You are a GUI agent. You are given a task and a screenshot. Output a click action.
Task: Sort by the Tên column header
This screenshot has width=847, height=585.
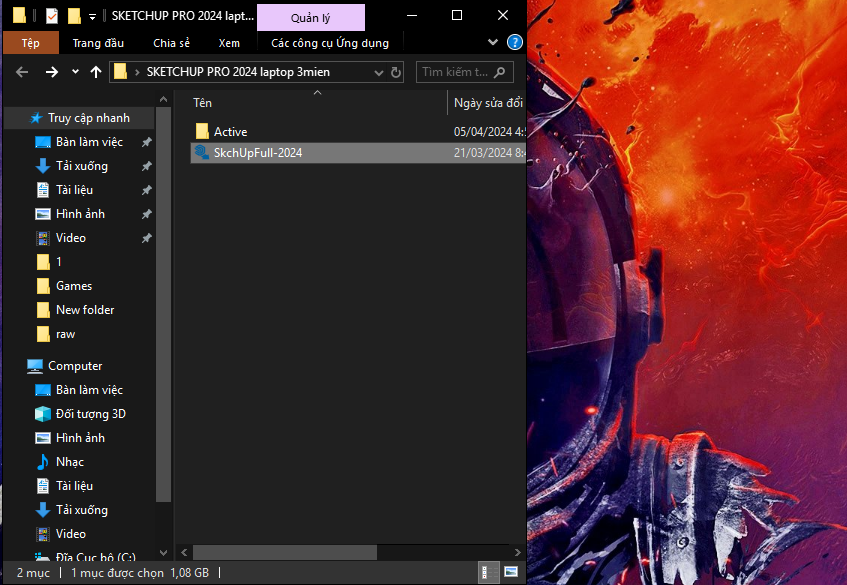tap(203, 103)
